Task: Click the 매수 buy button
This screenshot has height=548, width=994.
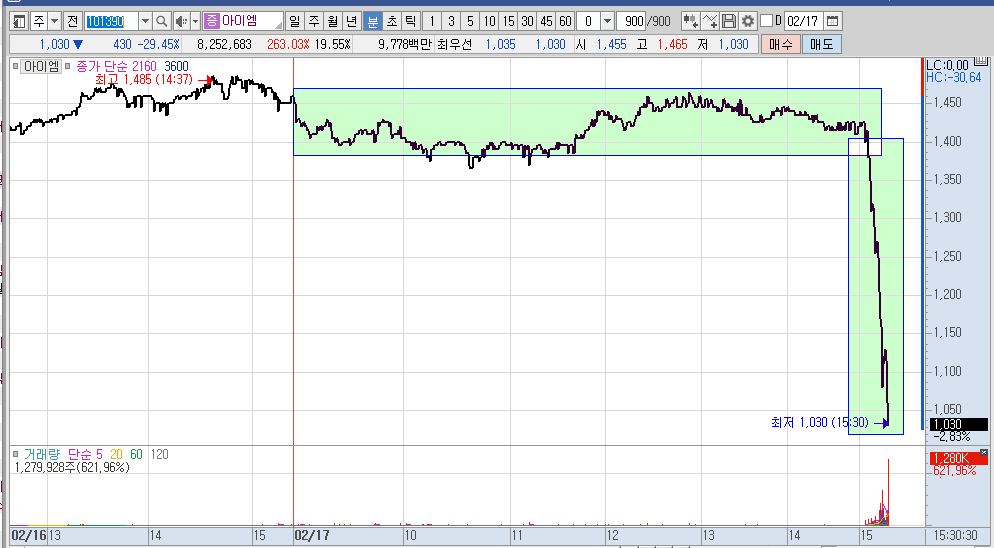Action: [x=780, y=44]
